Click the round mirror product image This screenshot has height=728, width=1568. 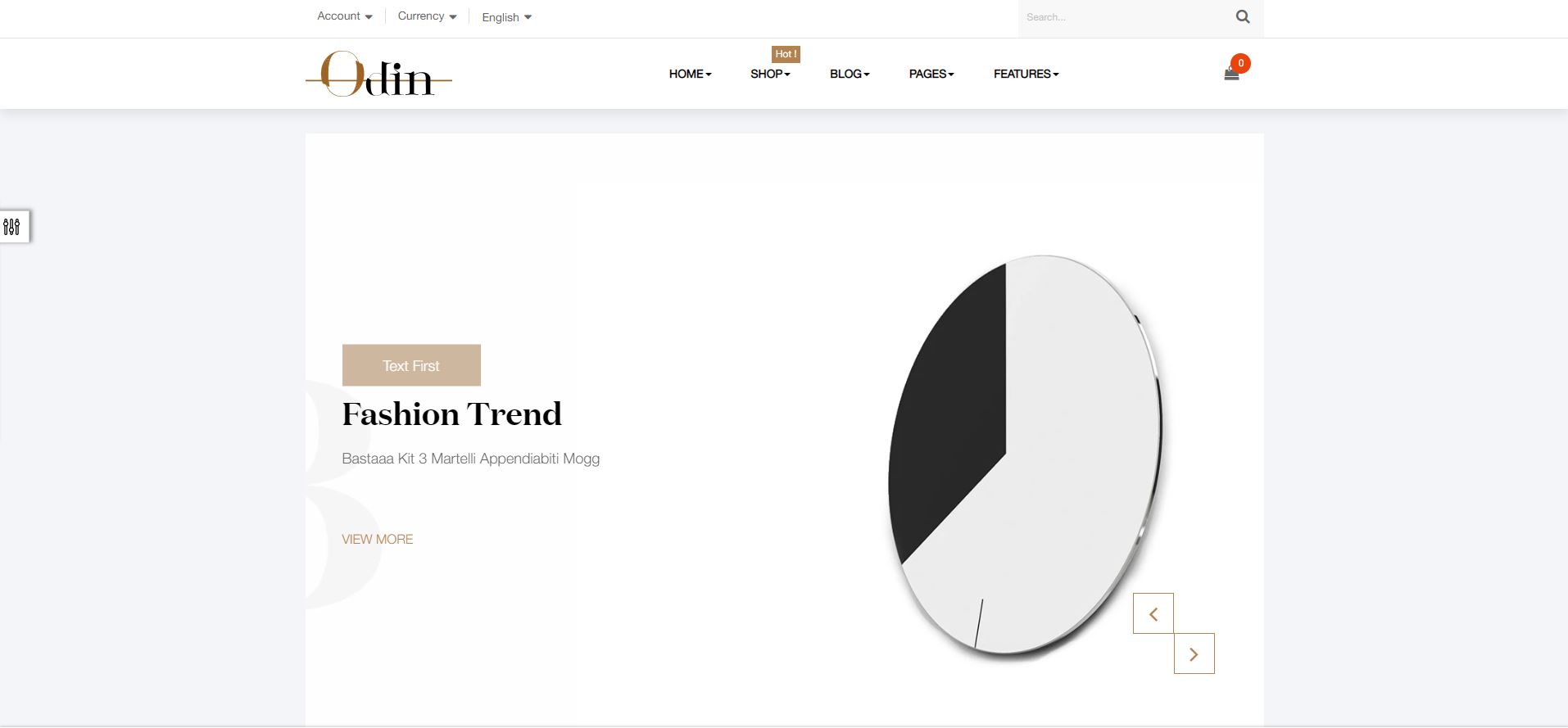pos(1026,459)
